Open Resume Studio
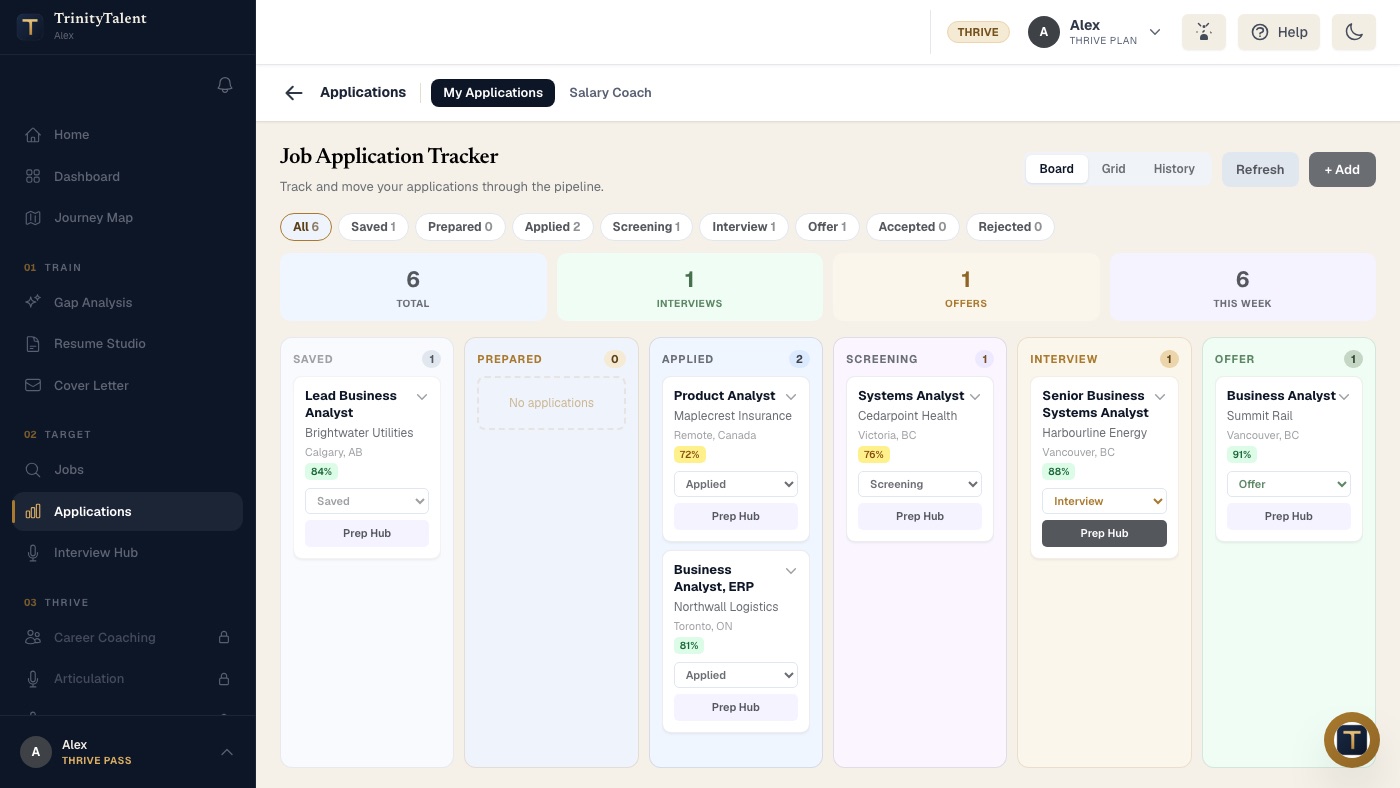Image resolution: width=1400 pixels, height=788 pixels. click(128, 343)
